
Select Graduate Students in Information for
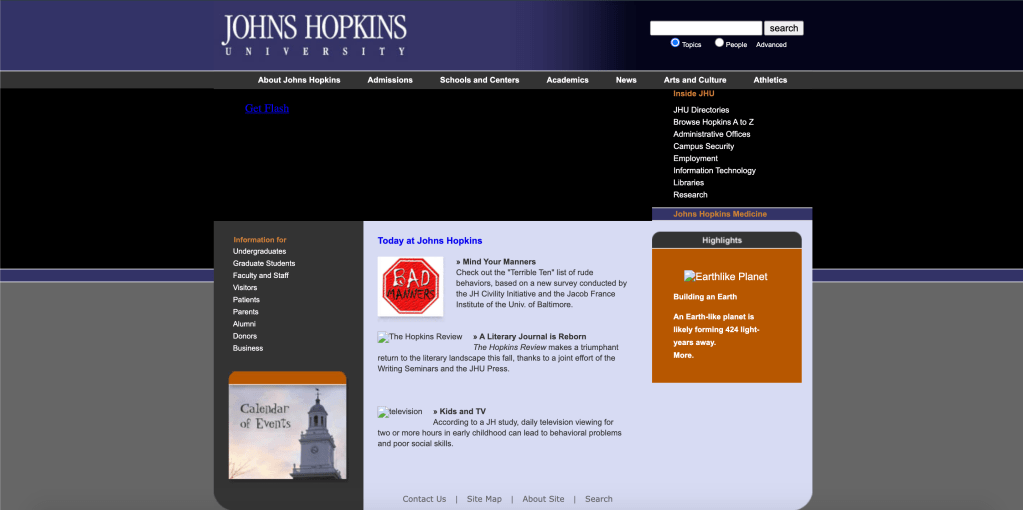264,263
